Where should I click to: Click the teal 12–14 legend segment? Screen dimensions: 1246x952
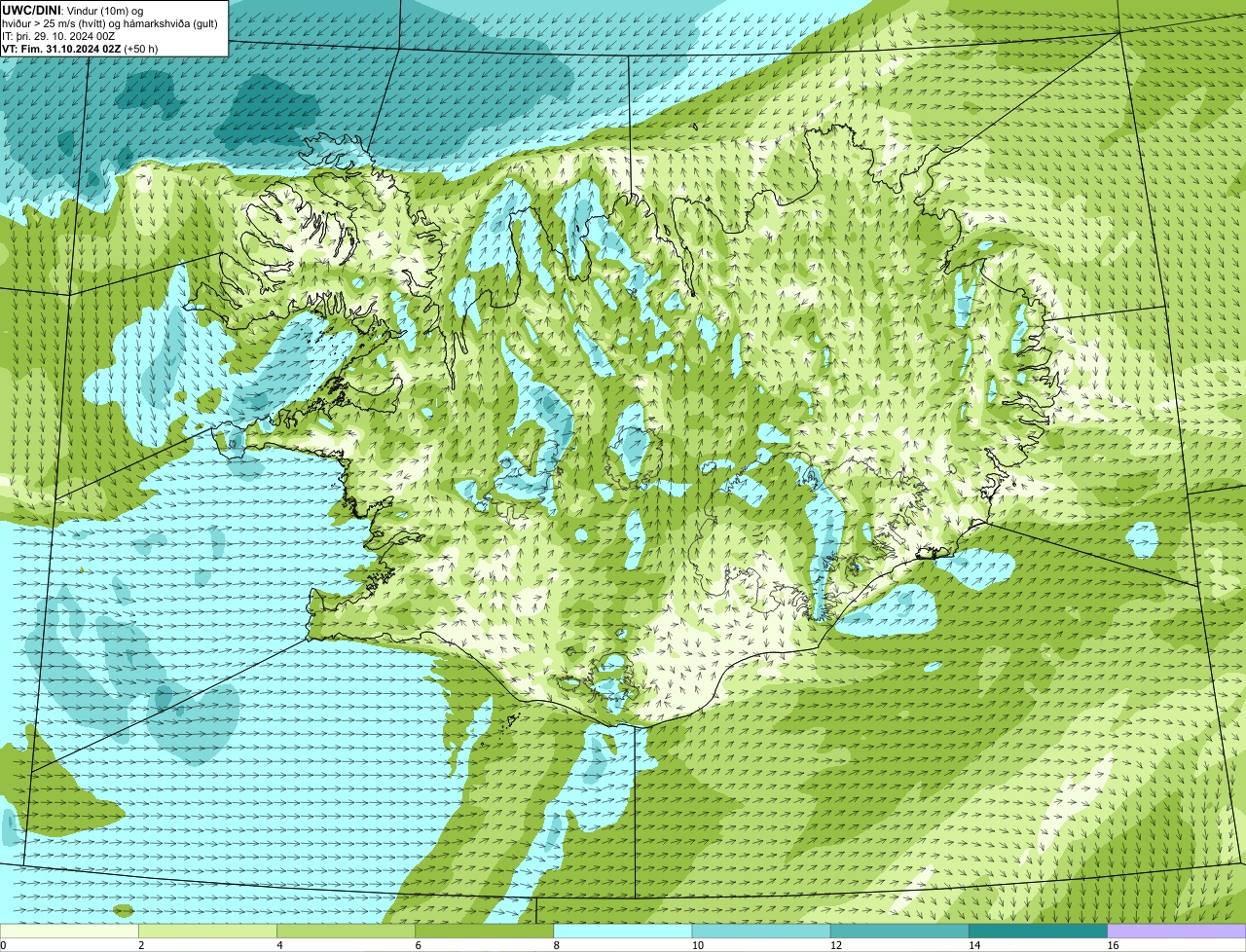[899, 931]
